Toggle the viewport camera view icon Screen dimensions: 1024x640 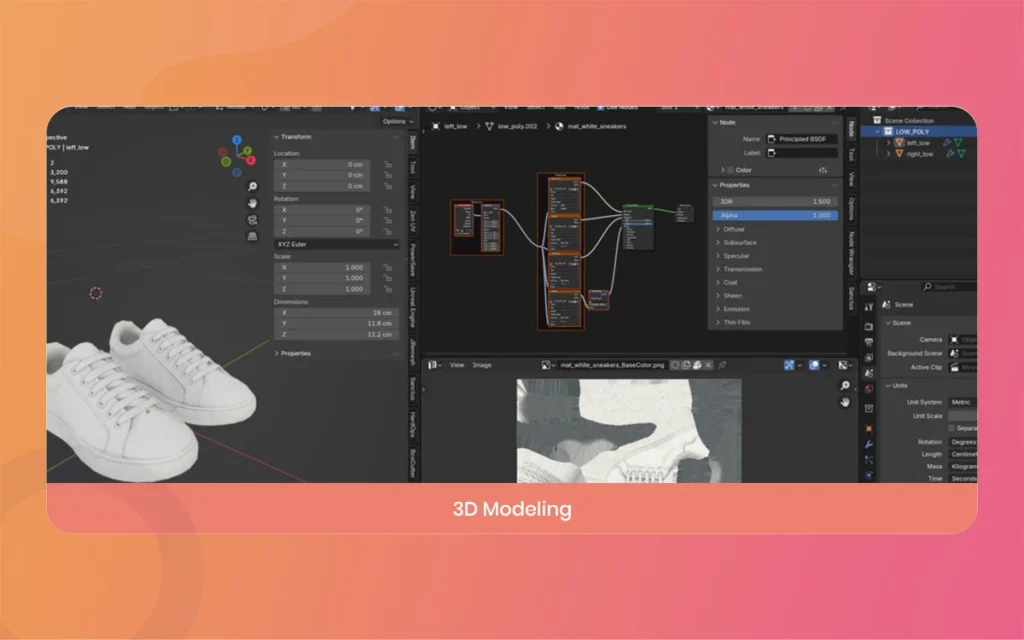[253, 219]
